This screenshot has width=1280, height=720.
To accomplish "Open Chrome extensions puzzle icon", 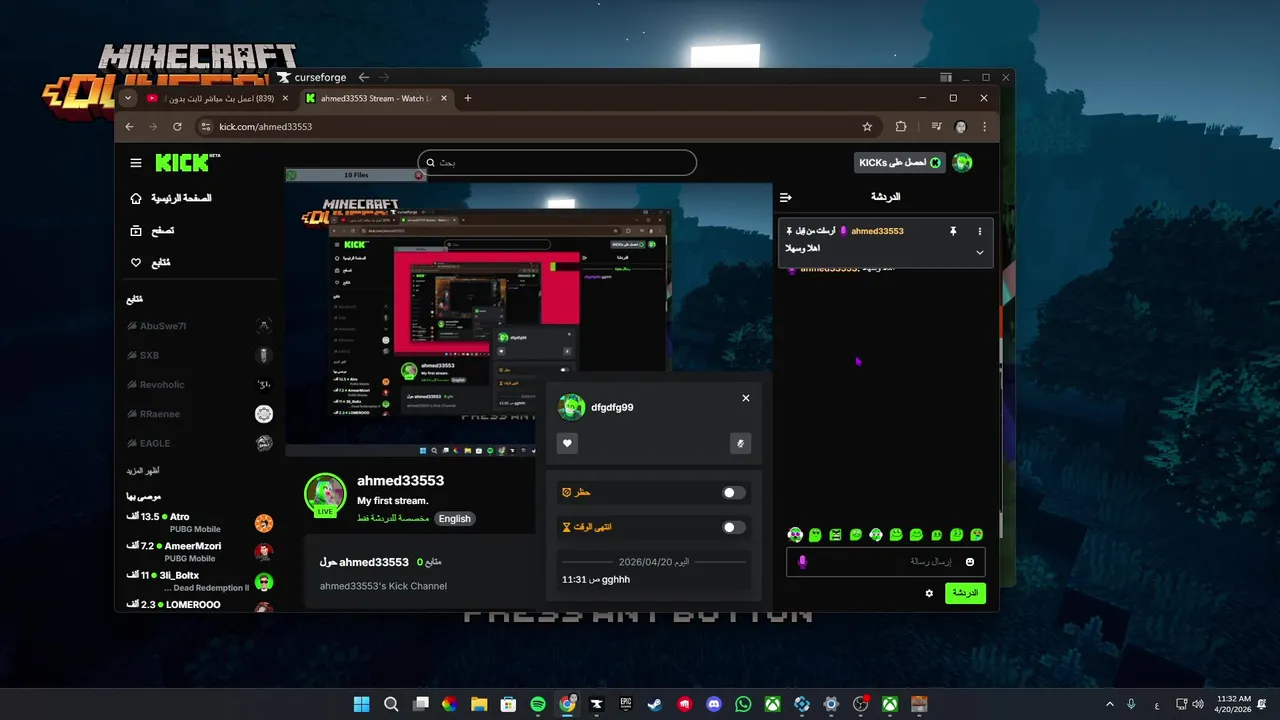I will 901,127.
